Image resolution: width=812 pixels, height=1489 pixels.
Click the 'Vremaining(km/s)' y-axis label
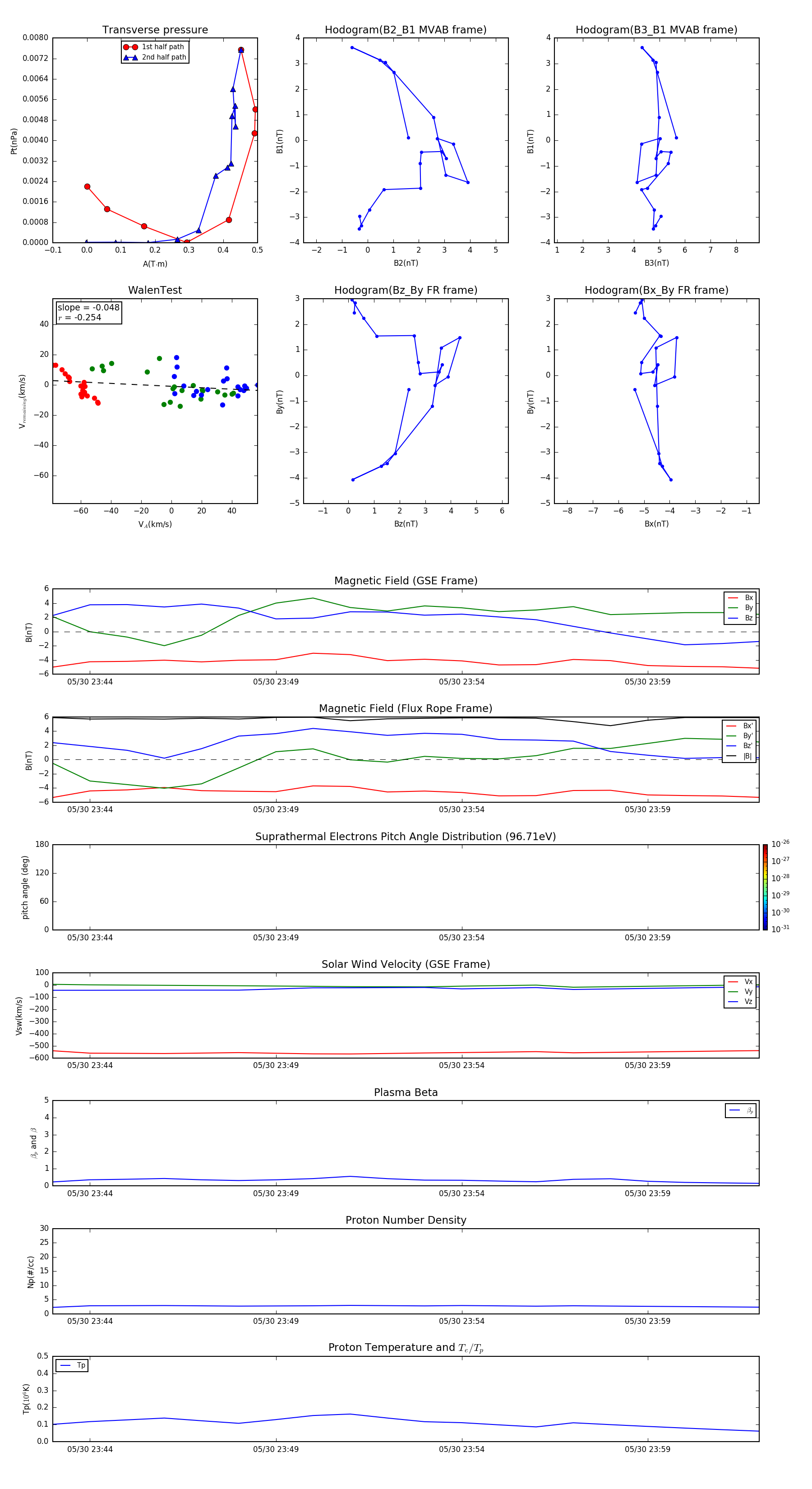pyautogui.click(x=22, y=401)
